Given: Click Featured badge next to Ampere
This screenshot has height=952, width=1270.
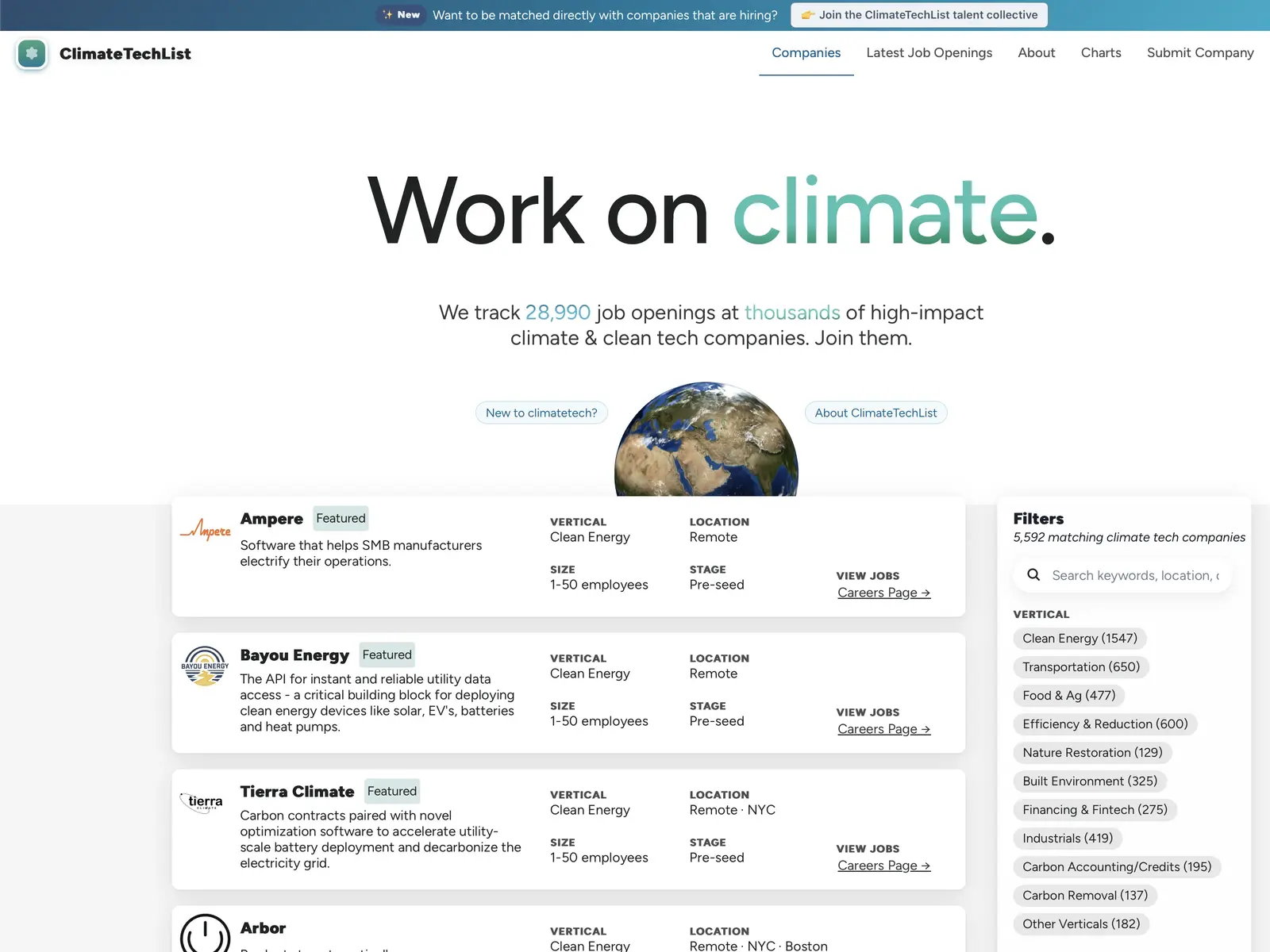Looking at the screenshot, I should (341, 518).
